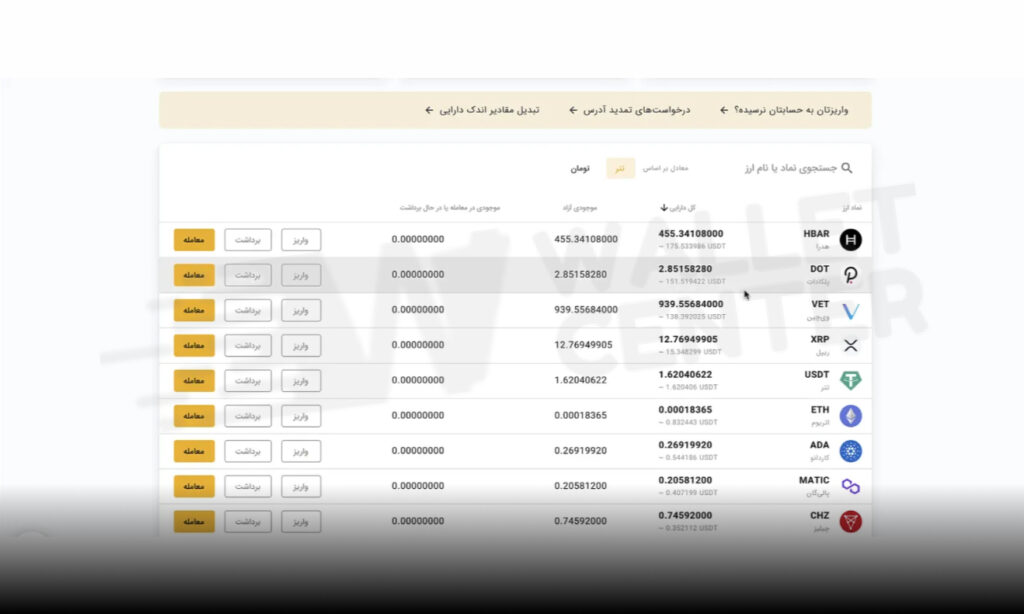Click withdraw button for CHZ
The image size is (1024, 614).
coord(248,522)
